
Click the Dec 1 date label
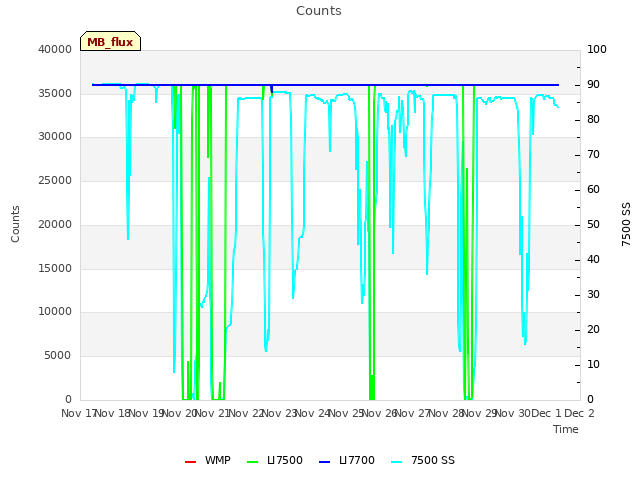[546, 413]
